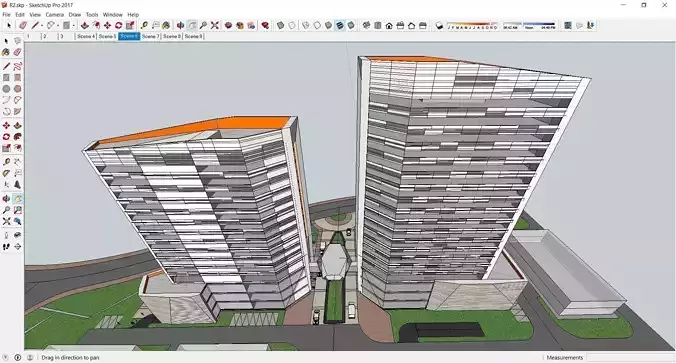
Task: Switch to Iso view
Action: 366,25
